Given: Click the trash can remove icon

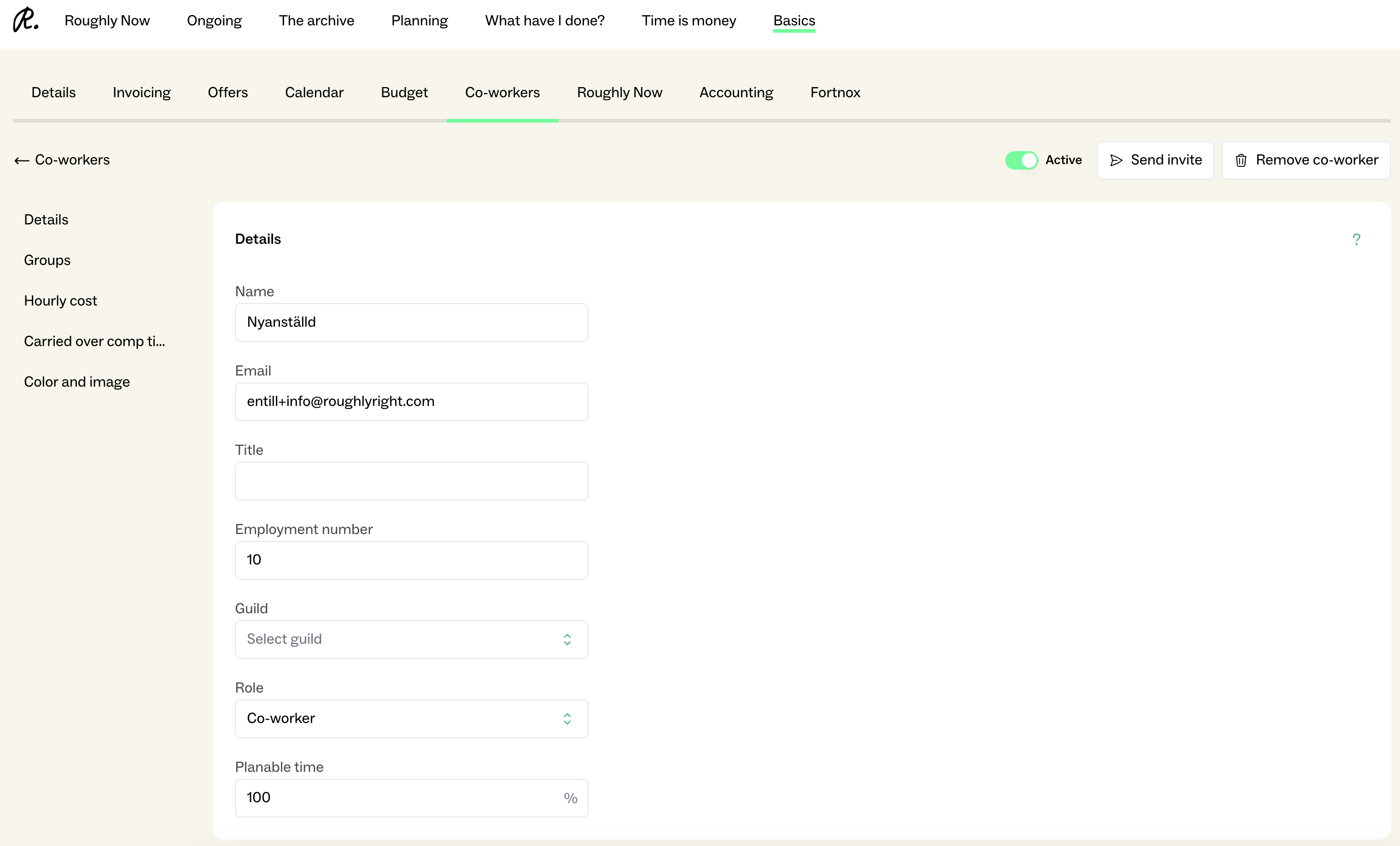Looking at the screenshot, I should 1241,160.
